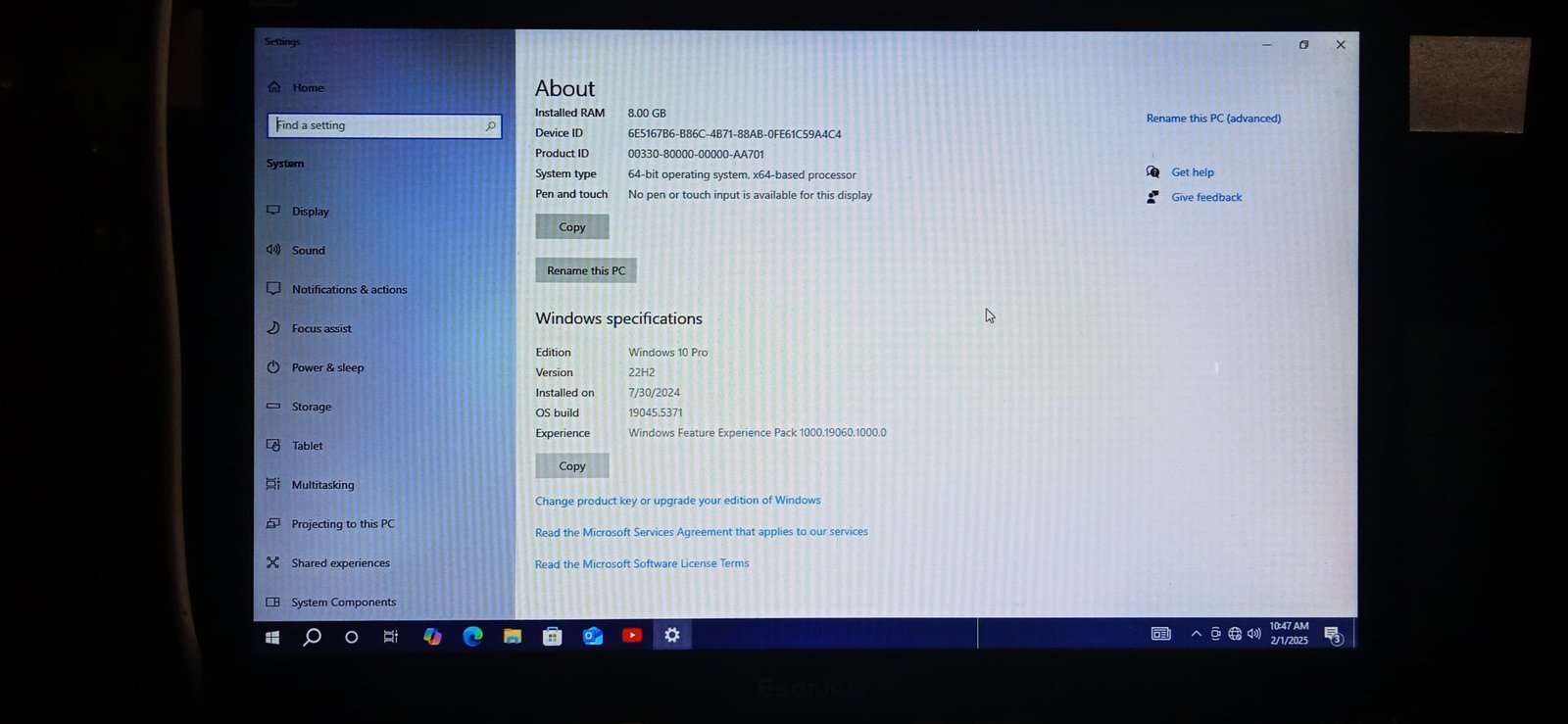Select the 22H2 version value

(642, 372)
